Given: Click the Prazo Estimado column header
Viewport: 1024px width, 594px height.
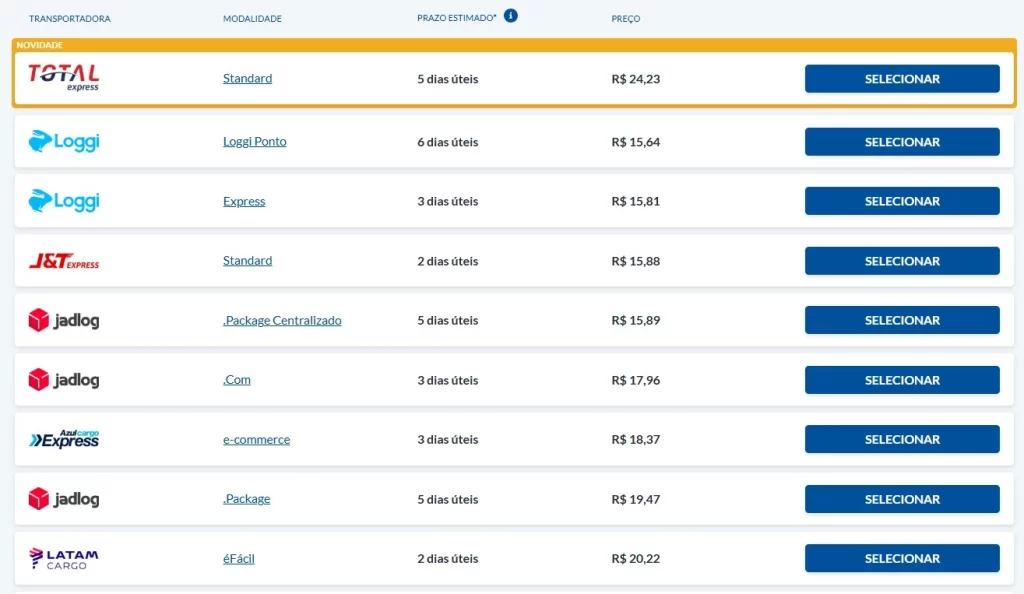Looking at the screenshot, I should coord(456,18).
